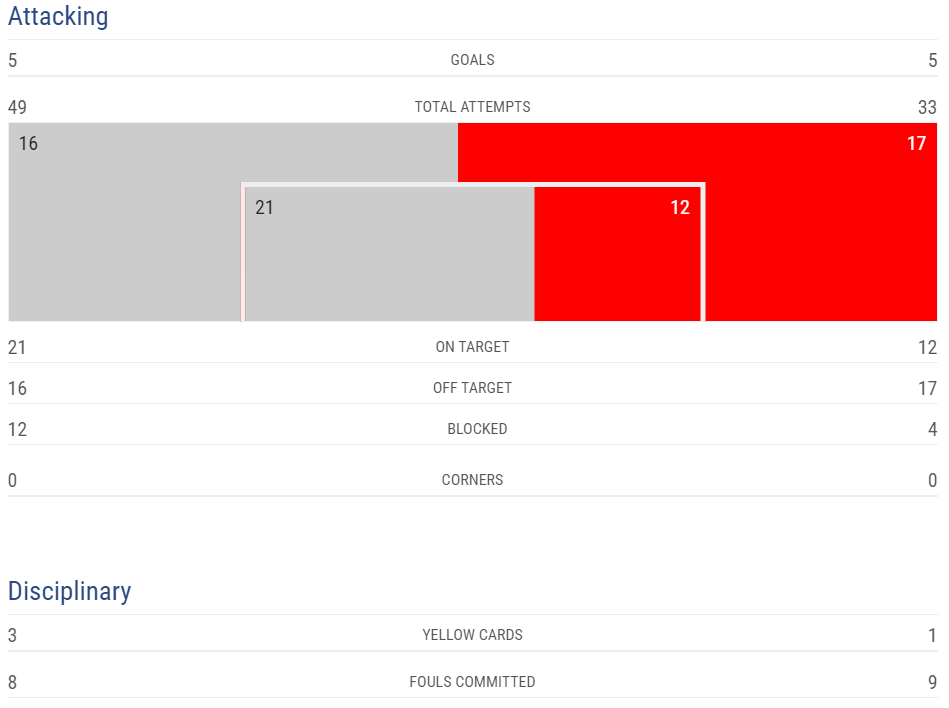Select the BLOCKED row label
Screen dimensions: 949x708
tap(477, 429)
